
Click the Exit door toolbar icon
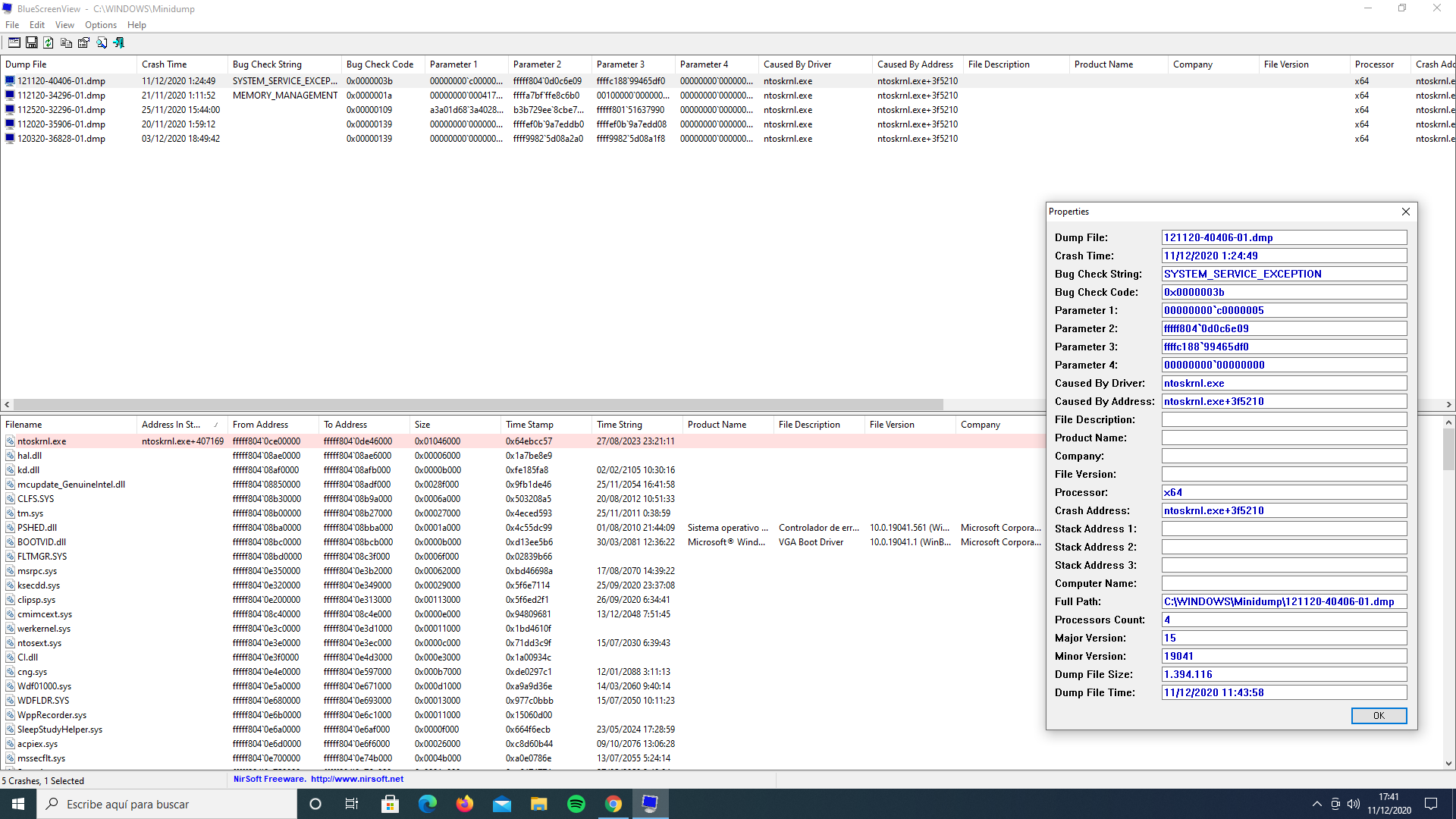tap(119, 43)
